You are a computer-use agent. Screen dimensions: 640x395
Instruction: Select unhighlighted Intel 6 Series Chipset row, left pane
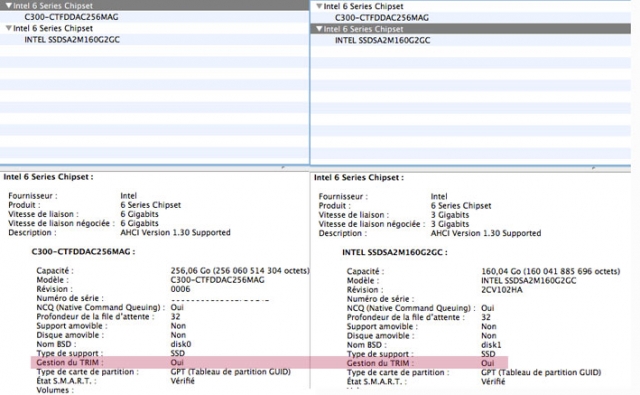154,28
